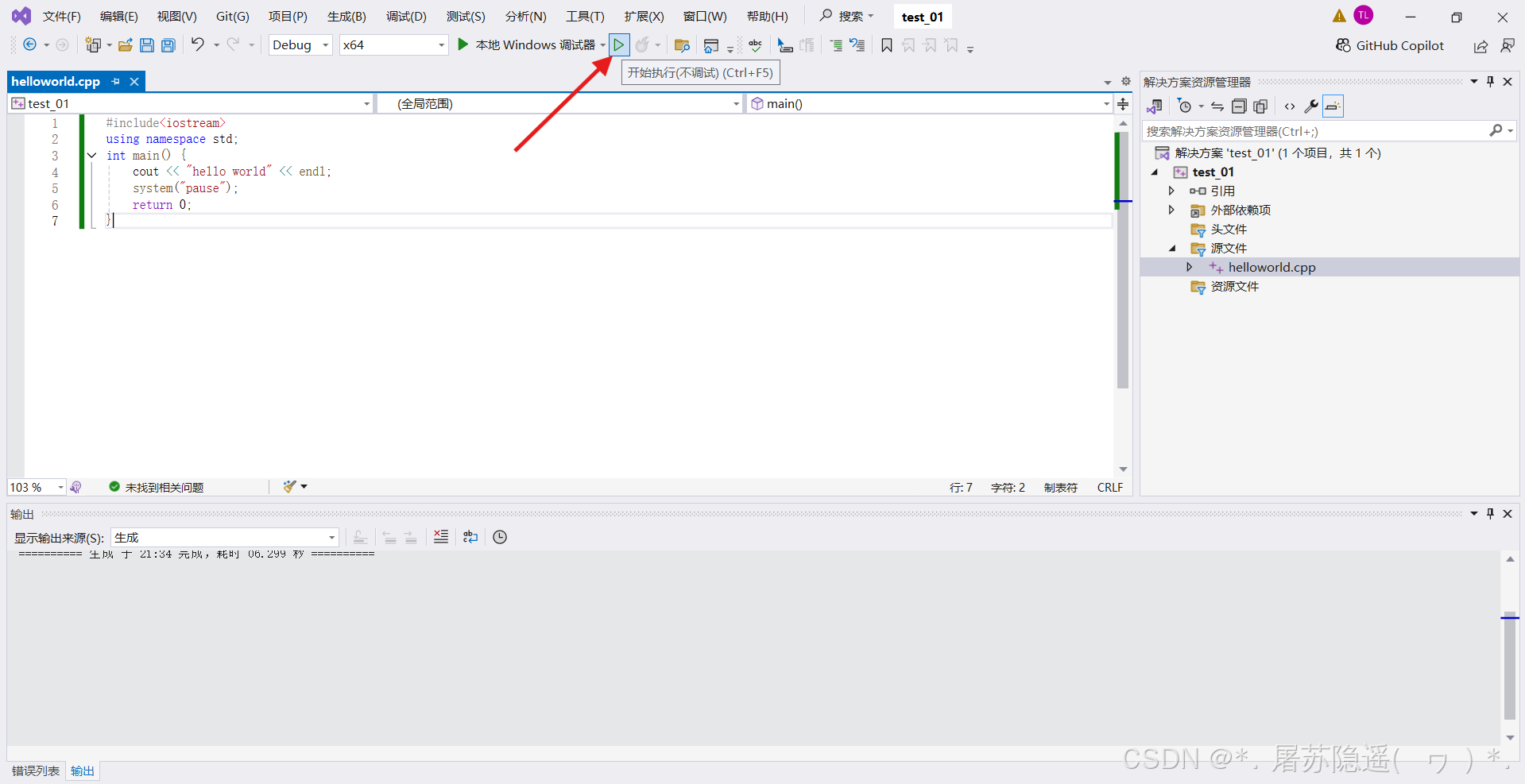The width and height of the screenshot is (1525, 784).
Task: Open the 工具(T) menu
Action: click(585, 16)
